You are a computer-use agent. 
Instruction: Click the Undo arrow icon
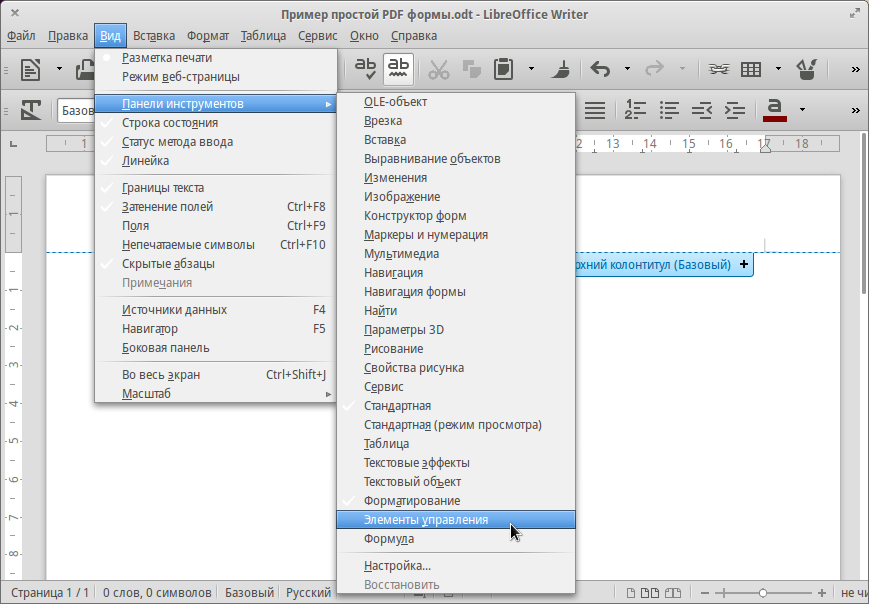pos(600,69)
